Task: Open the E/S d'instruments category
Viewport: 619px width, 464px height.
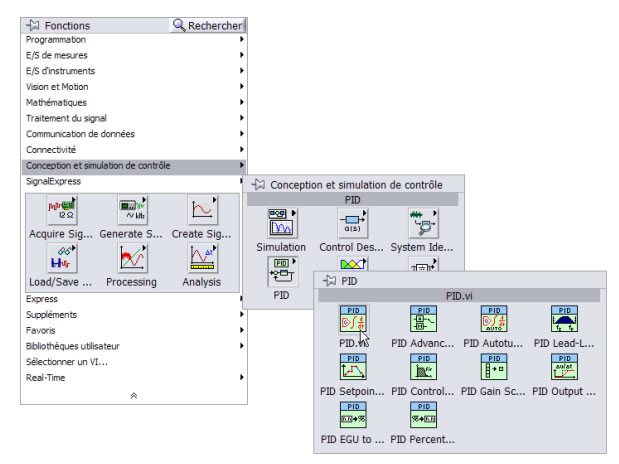Action: [x=134, y=71]
